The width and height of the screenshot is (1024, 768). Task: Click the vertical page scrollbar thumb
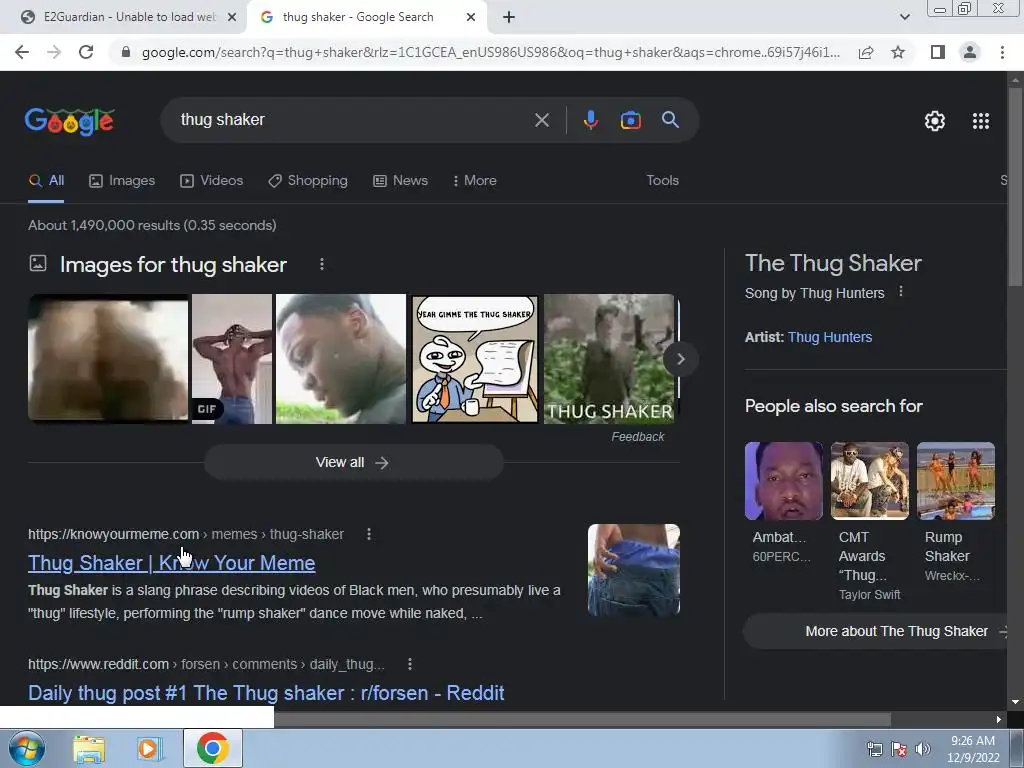(x=1015, y=186)
